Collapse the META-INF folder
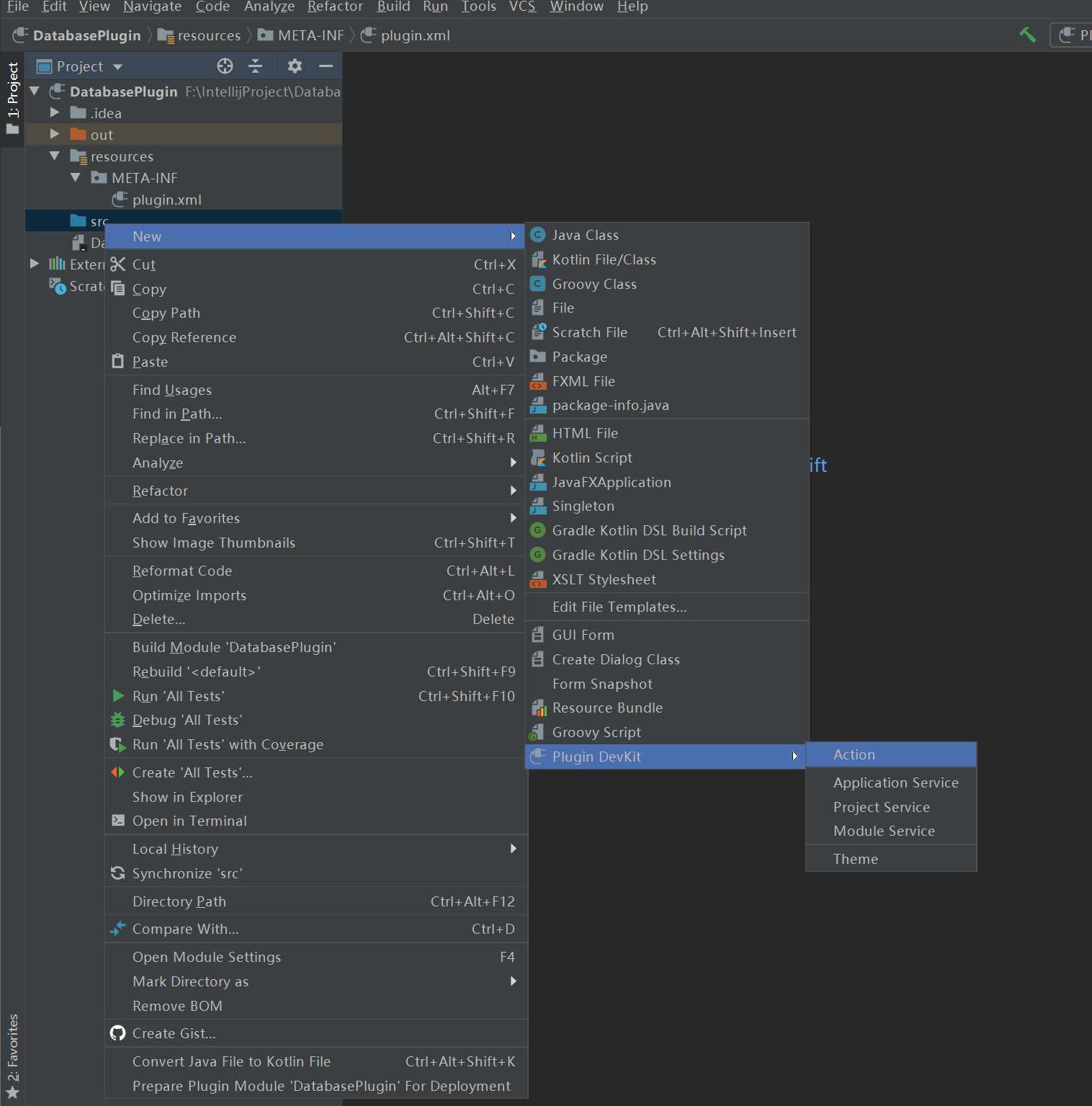Viewport: 1092px width, 1106px height. coord(76,177)
